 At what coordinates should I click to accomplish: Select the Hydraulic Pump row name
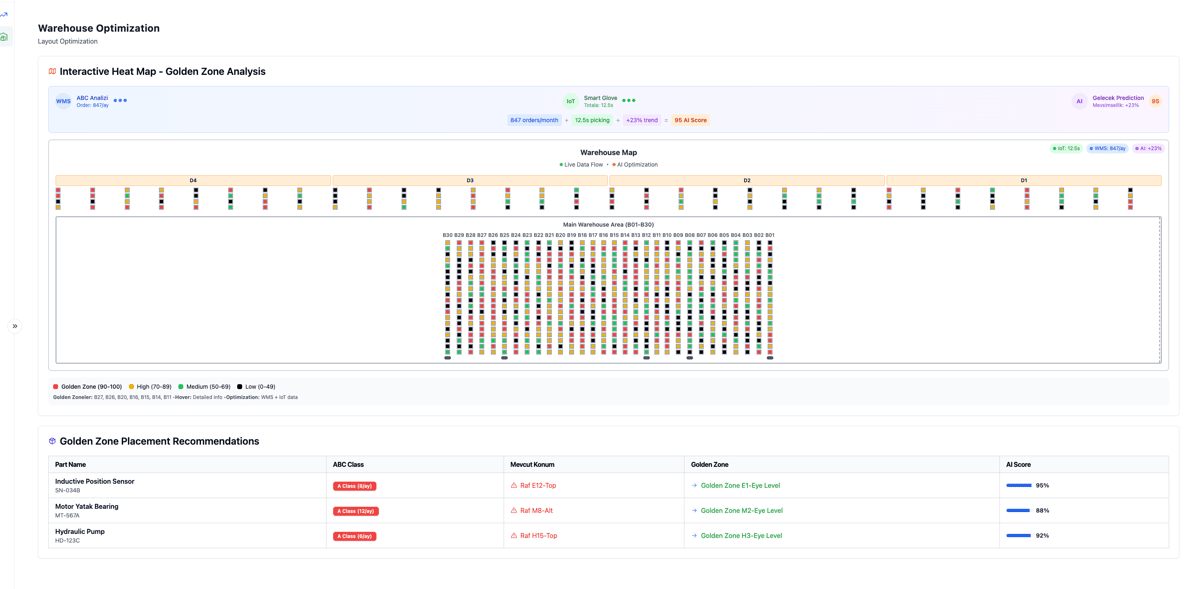[80, 532]
